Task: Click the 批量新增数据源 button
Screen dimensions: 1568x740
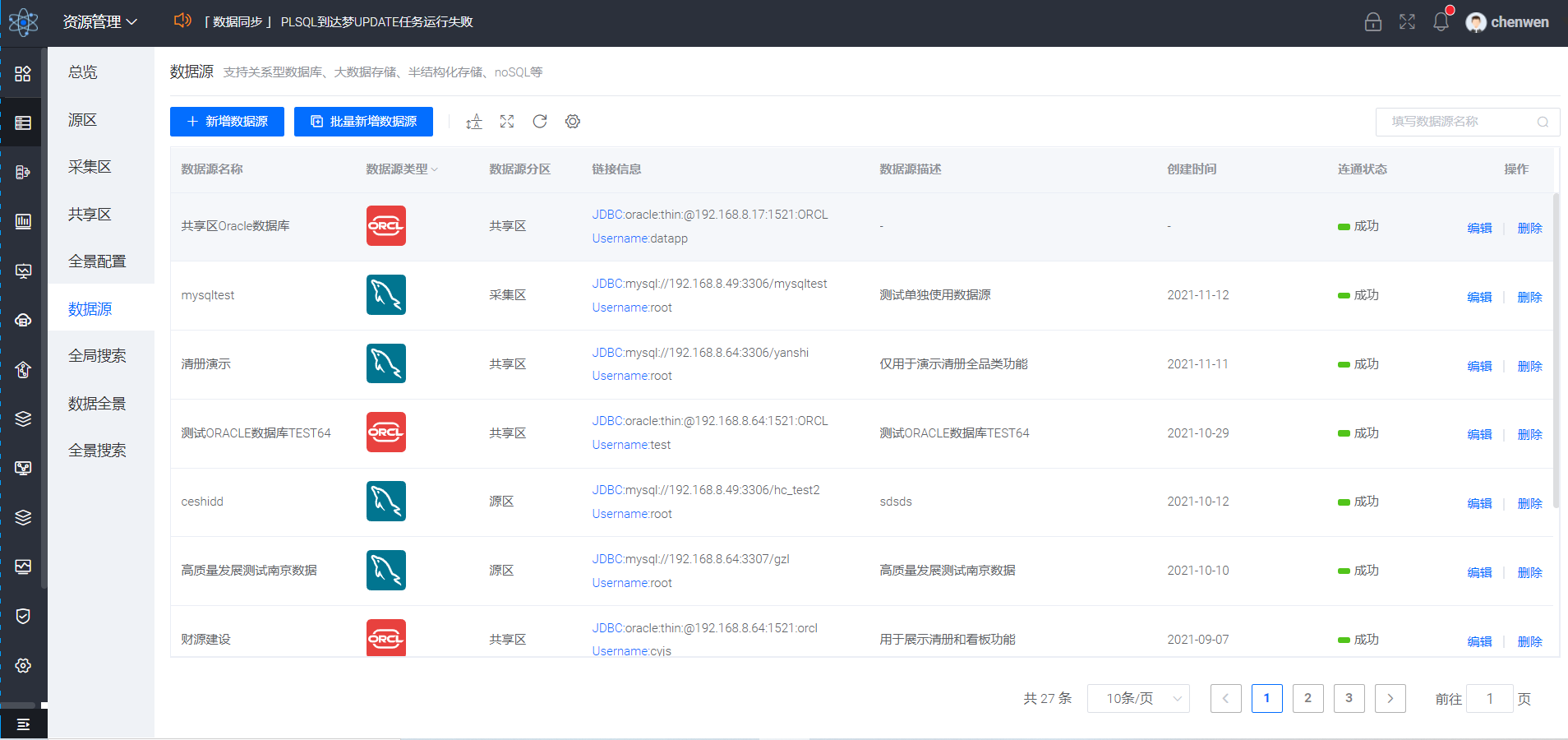Action: click(x=363, y=122)
